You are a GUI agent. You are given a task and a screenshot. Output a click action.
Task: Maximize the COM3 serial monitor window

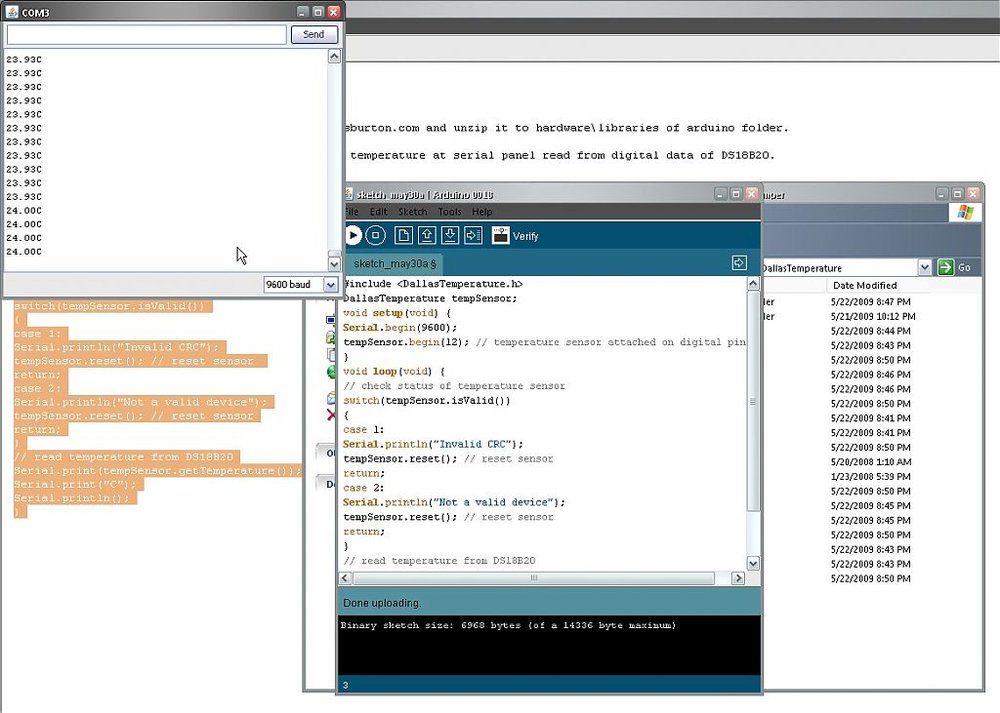tap(318, 11)
